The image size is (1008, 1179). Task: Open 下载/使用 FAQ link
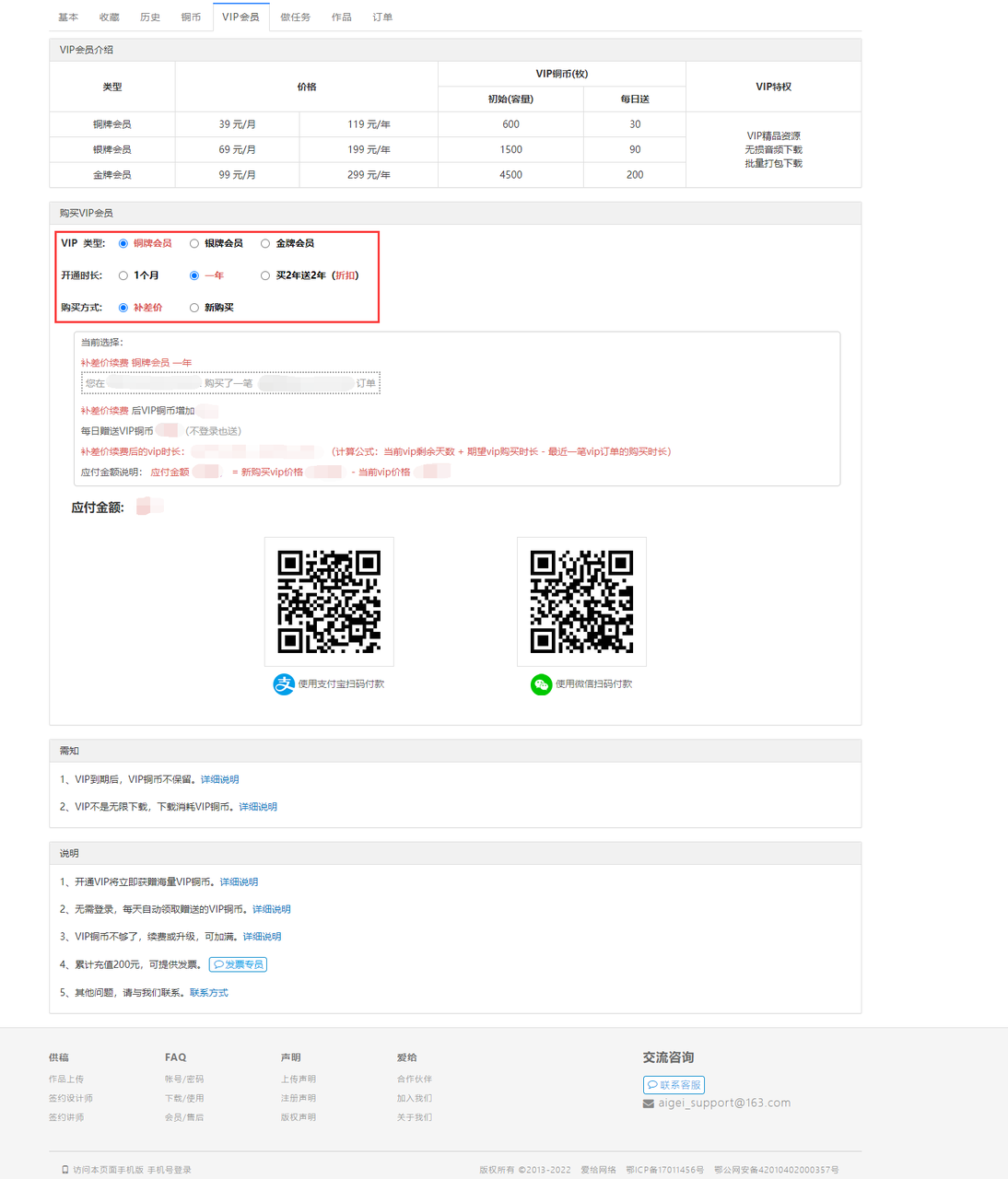[184, 1099]
